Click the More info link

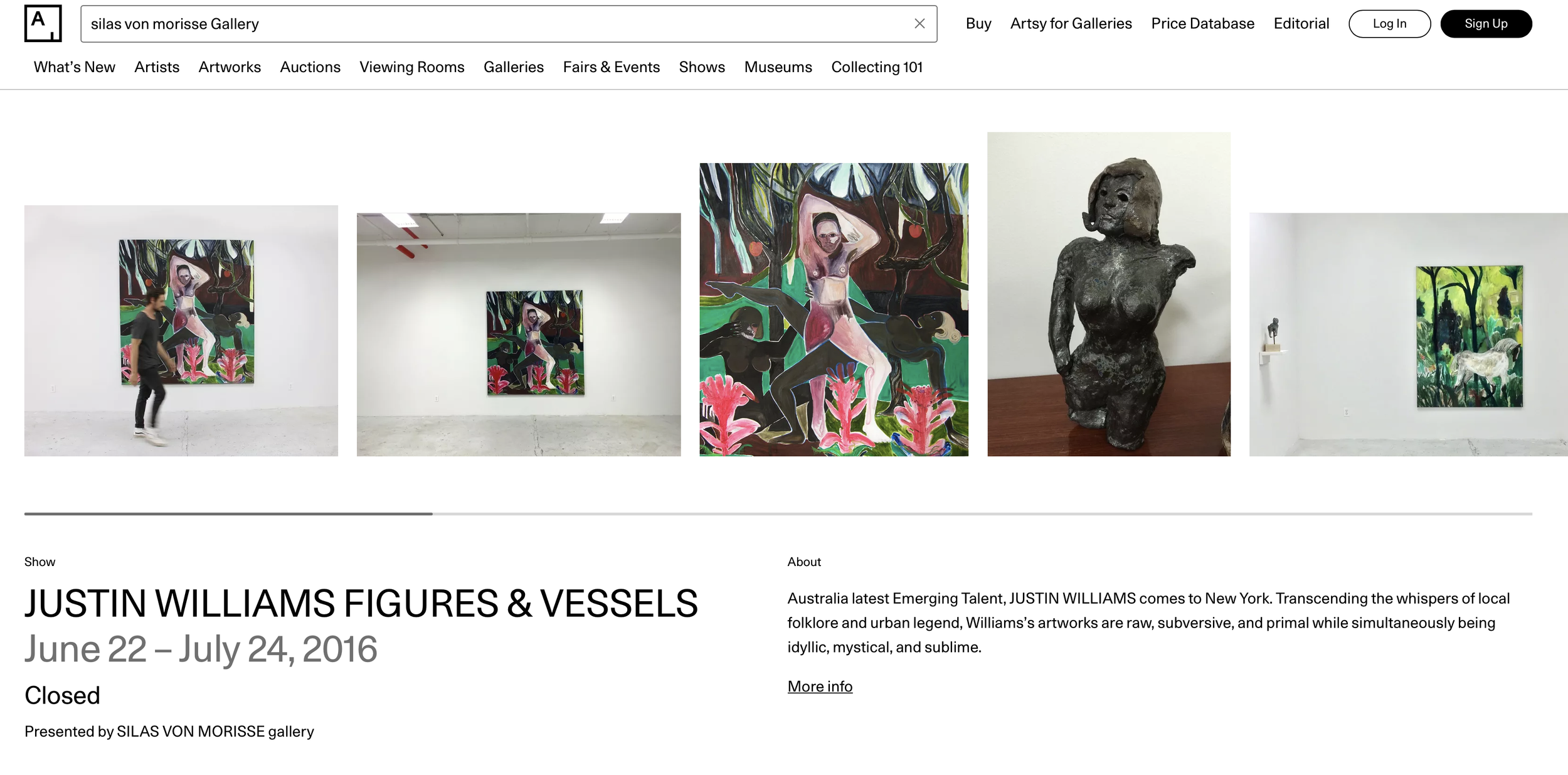coord(819,687)
